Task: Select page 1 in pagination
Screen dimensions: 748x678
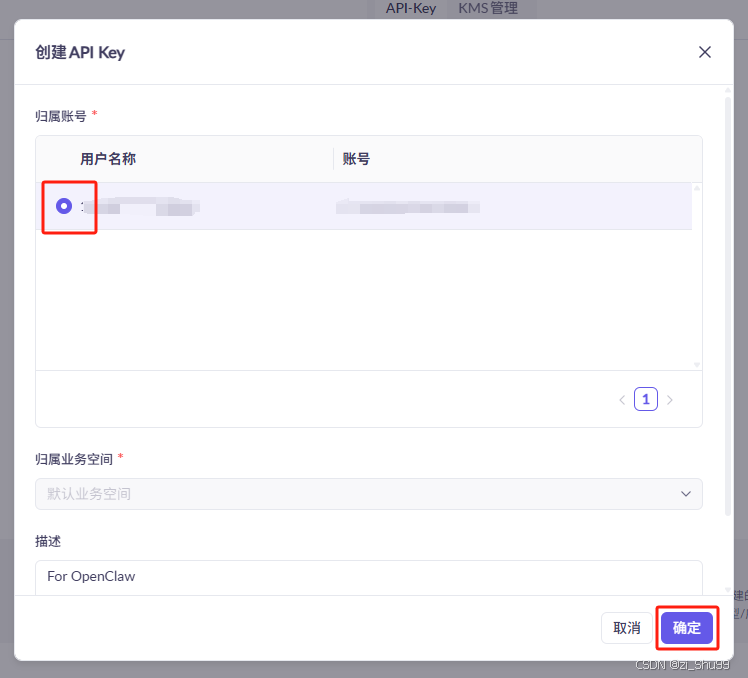Action: pos(645,399)
